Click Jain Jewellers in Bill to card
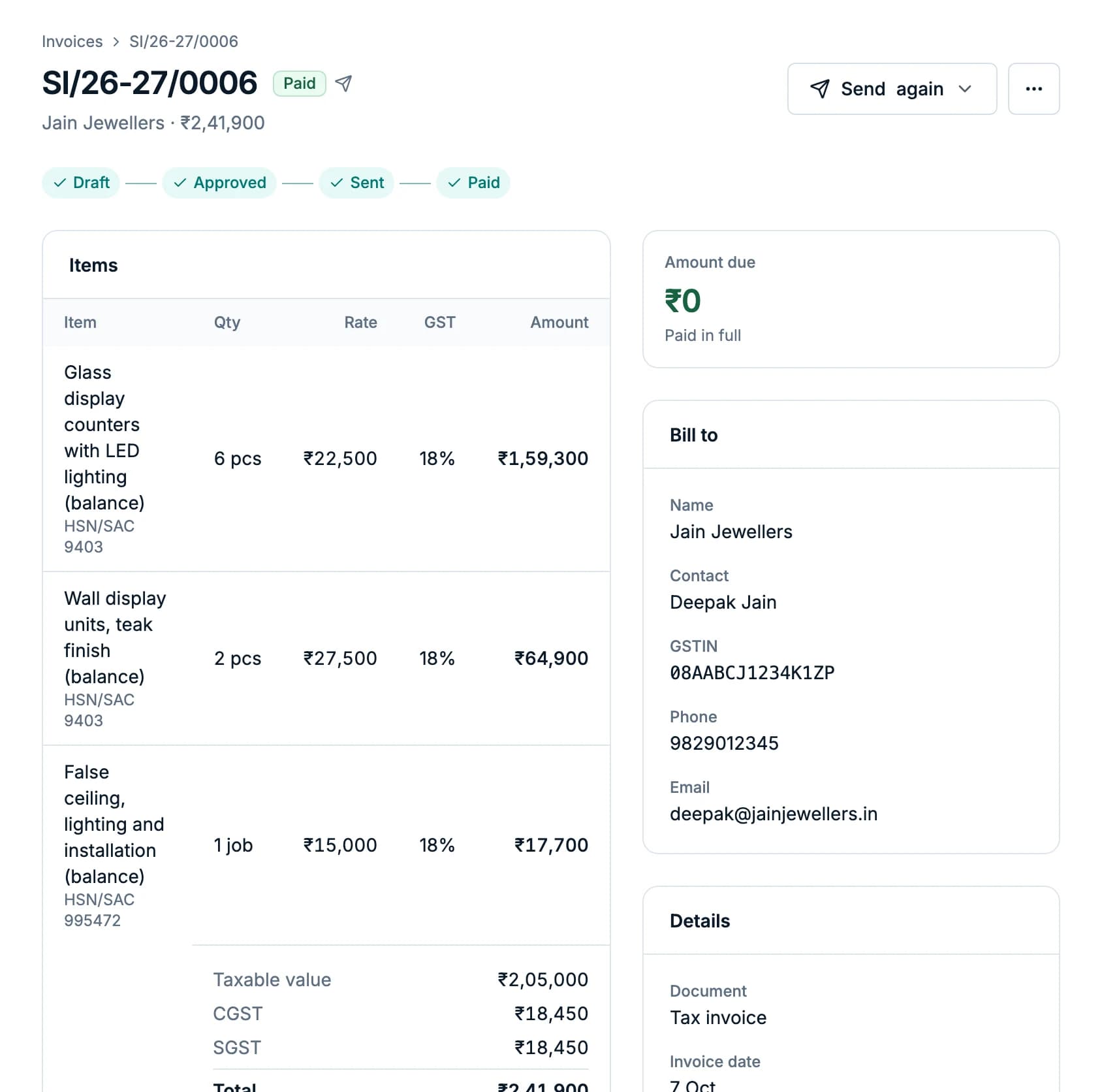The image size is (1102, 1092). click(x=731, y=532)
